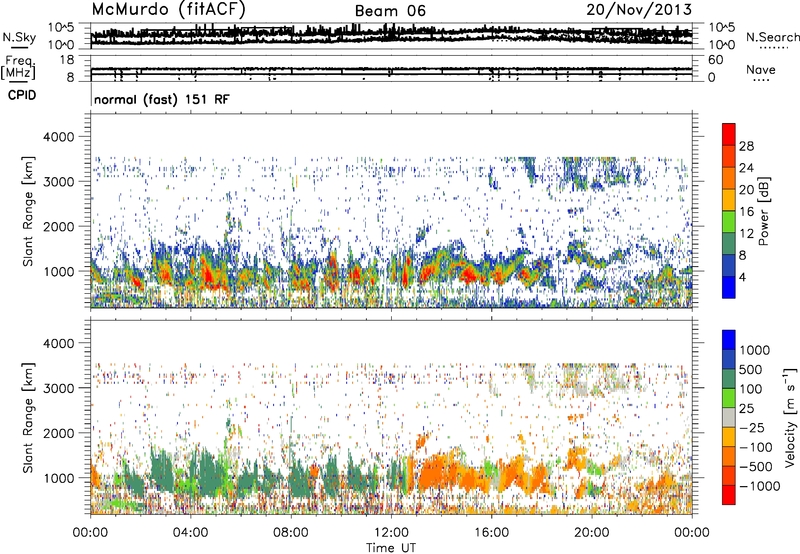
Task: Click the '2000' tick on velocity panel axis
Action: (x=58, y=433)
